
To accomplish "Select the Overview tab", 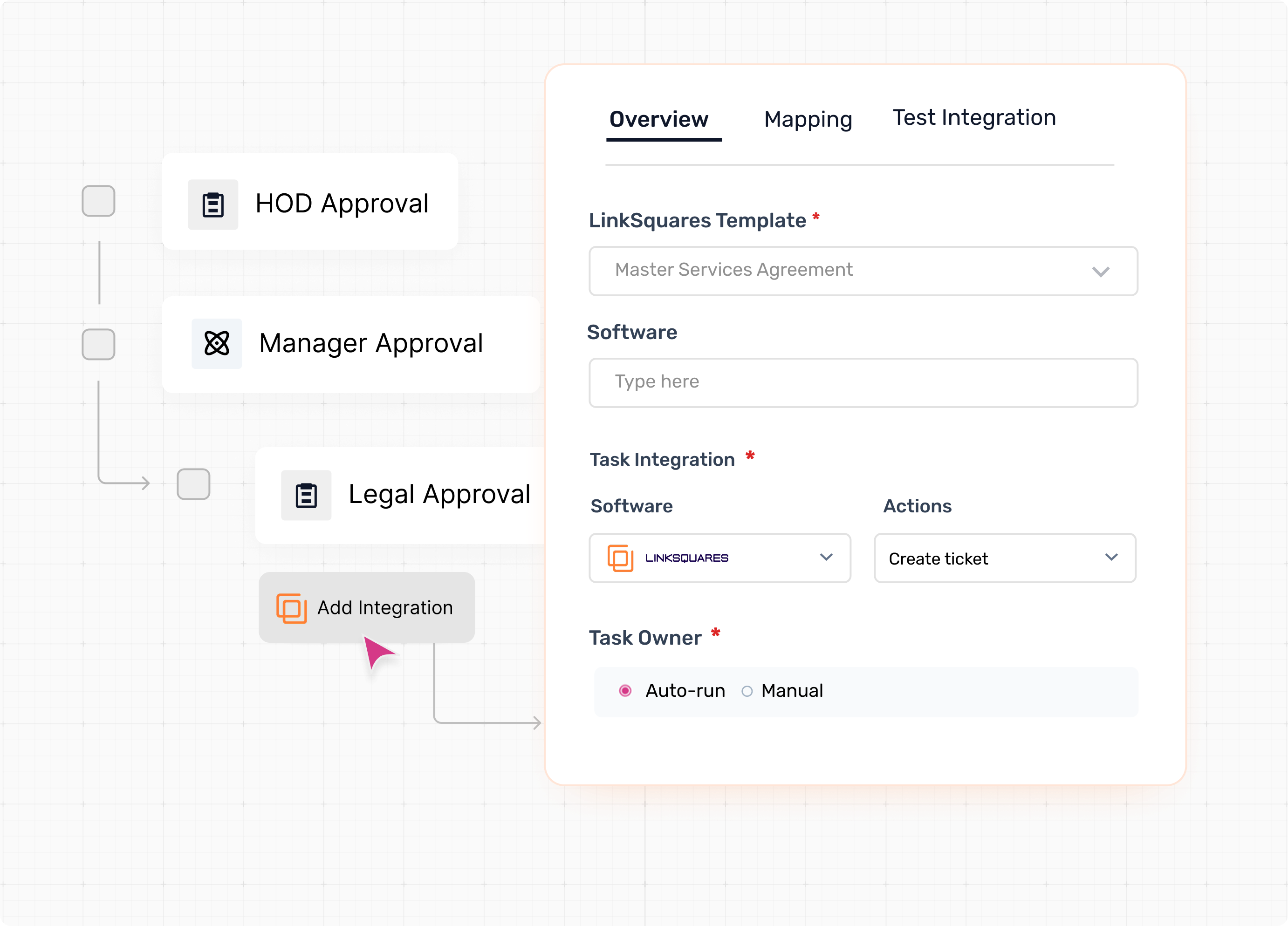I will pos(659,120).
